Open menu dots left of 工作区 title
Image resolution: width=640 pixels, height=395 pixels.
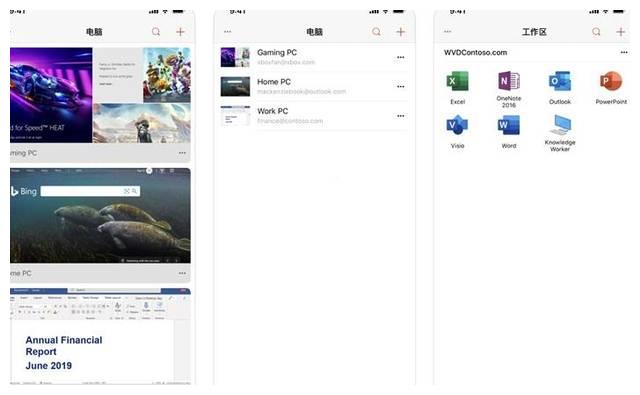447,31
